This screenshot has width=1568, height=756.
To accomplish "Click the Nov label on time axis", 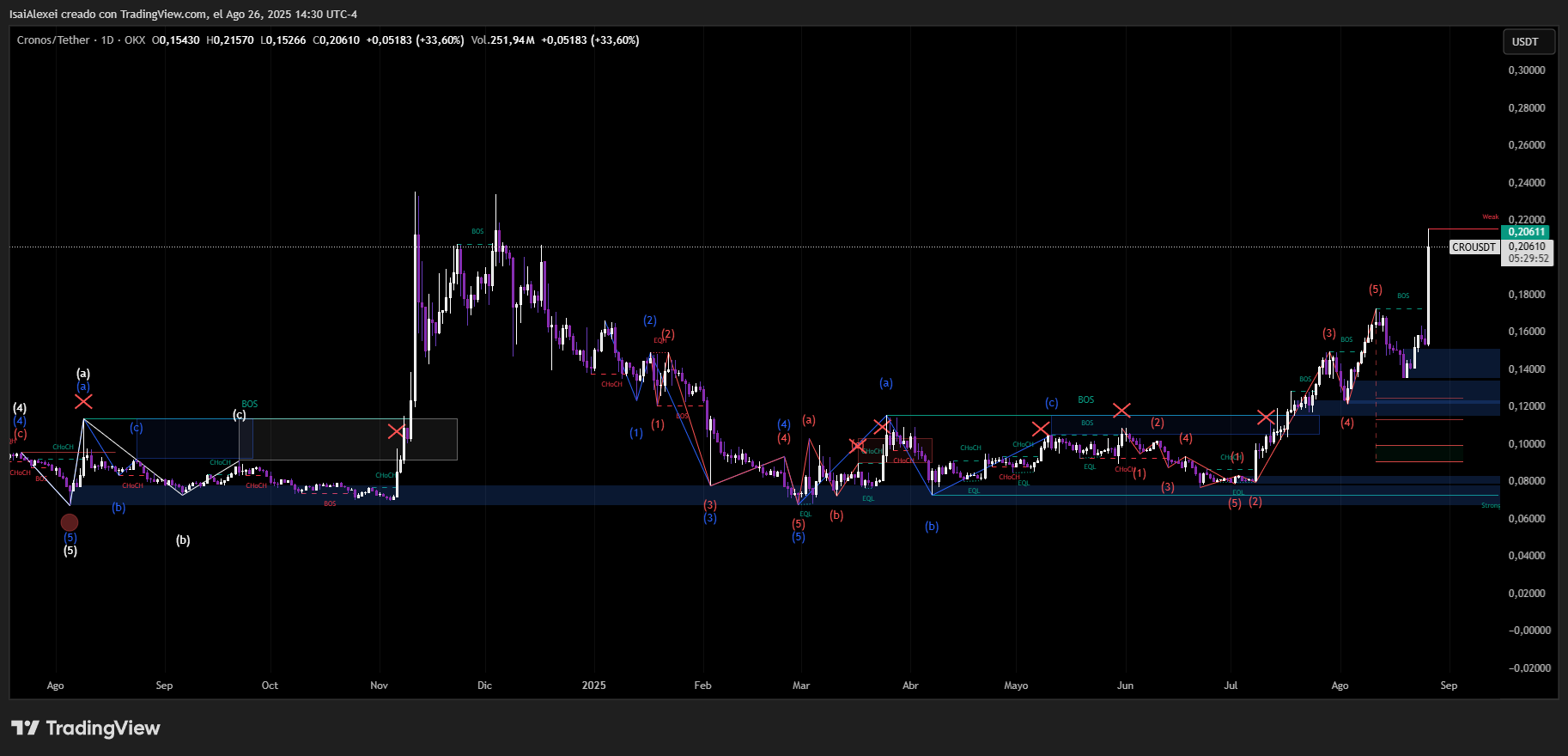I will (x=379, y=686).
